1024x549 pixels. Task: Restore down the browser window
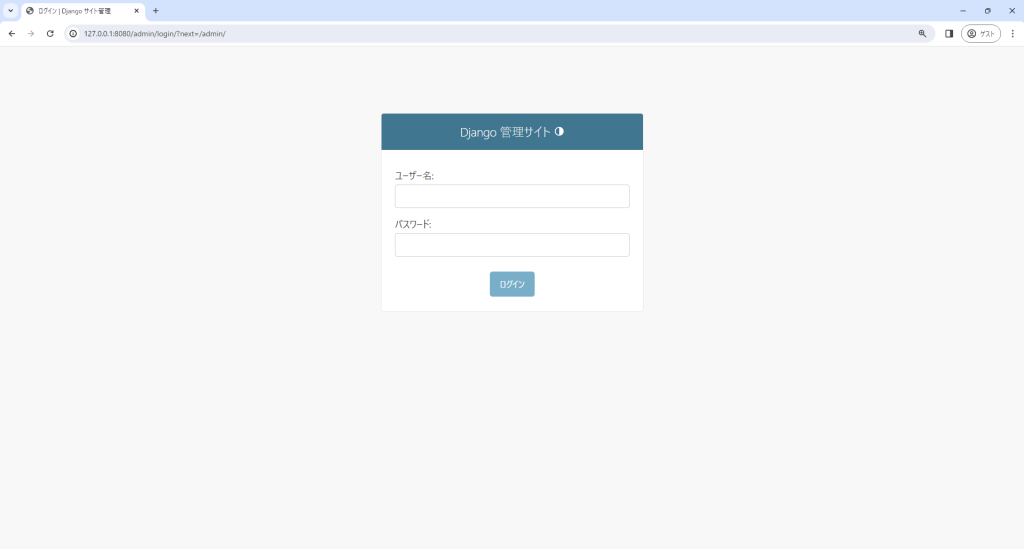(987, 11)
